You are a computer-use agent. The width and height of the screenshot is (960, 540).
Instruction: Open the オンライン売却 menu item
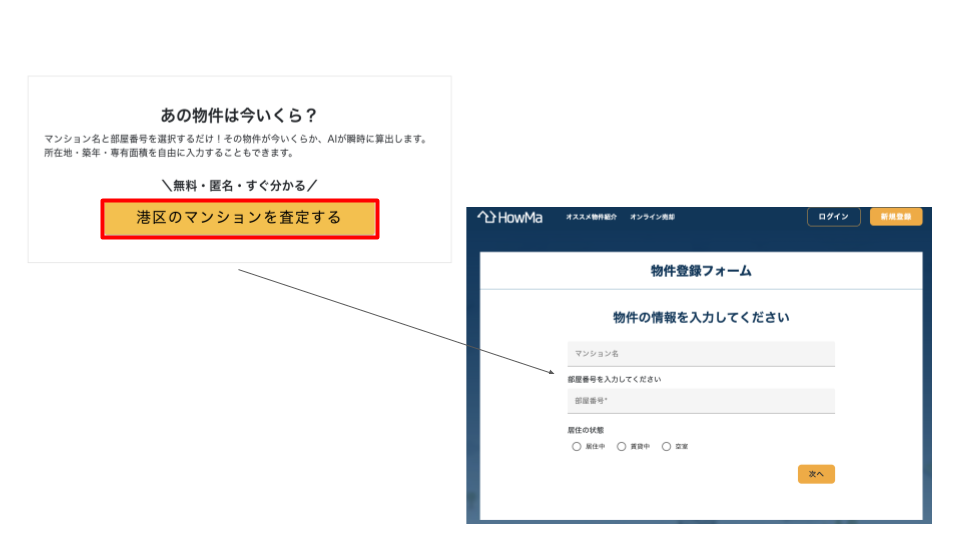point(652,217)
